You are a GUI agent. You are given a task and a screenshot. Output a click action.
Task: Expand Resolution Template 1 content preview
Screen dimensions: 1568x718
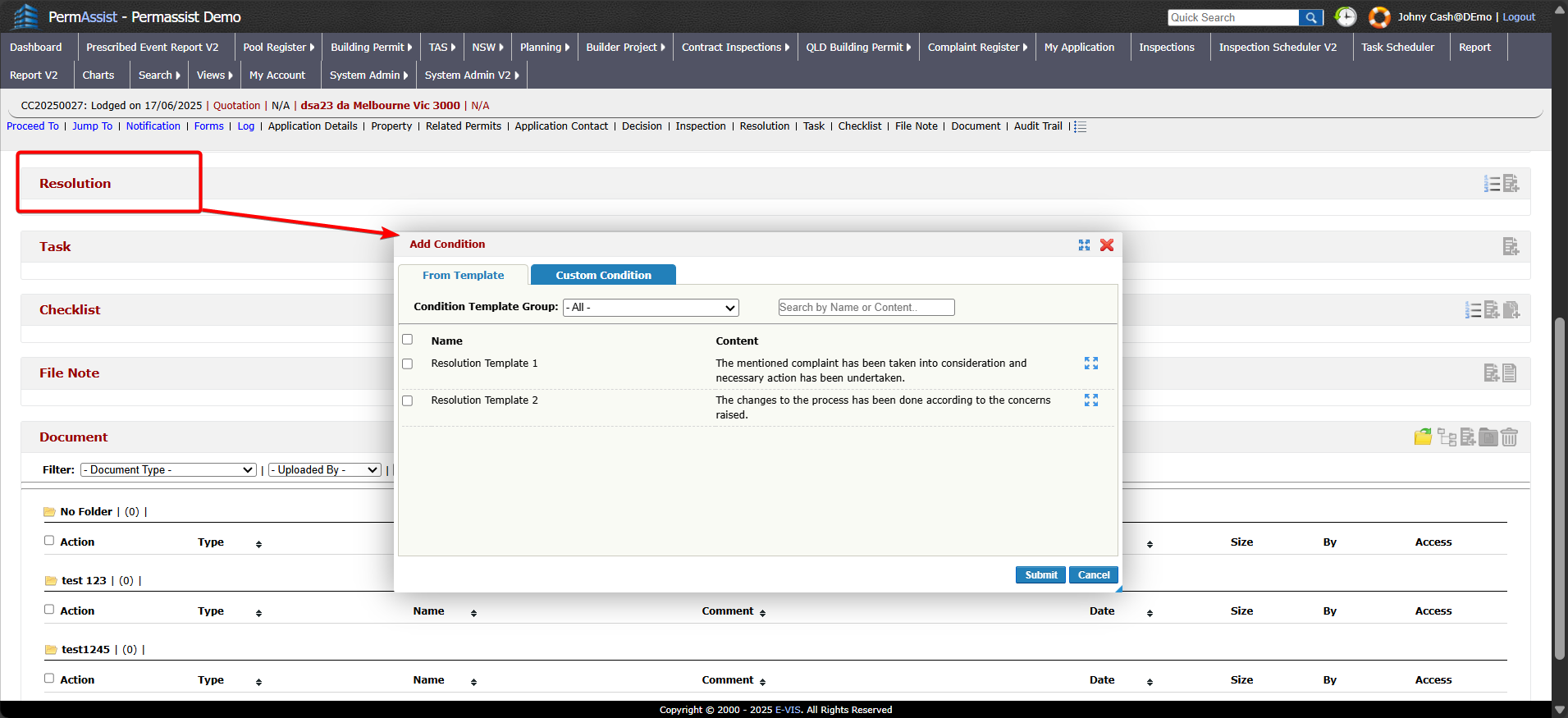pos(1090,364)
